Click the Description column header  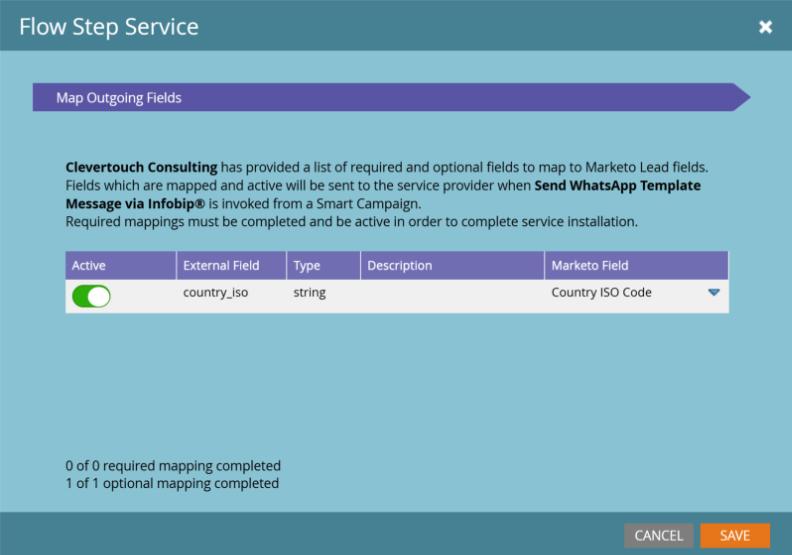(x=452, y=266)
